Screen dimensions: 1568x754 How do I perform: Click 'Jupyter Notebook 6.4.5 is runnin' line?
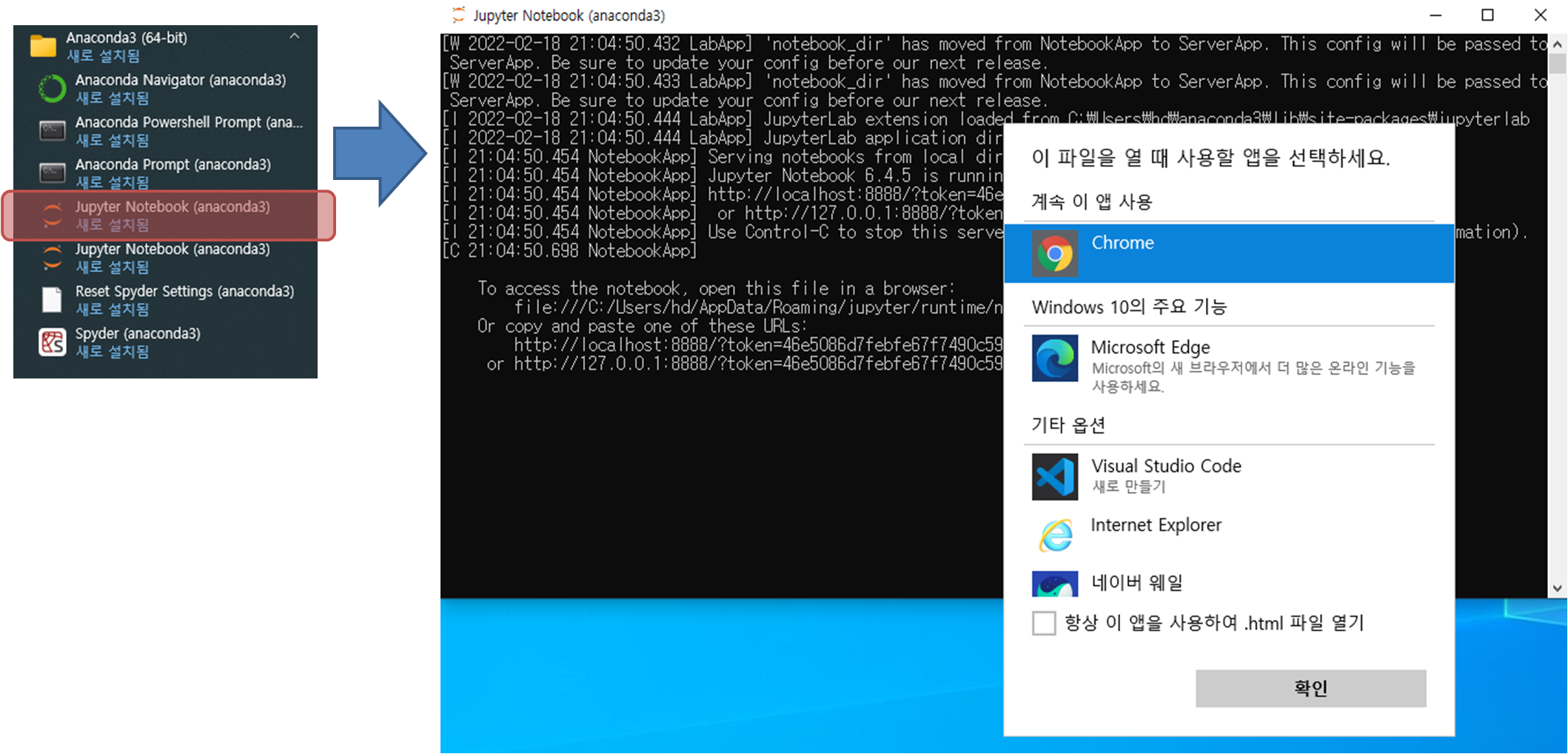[x=855, y=176]
